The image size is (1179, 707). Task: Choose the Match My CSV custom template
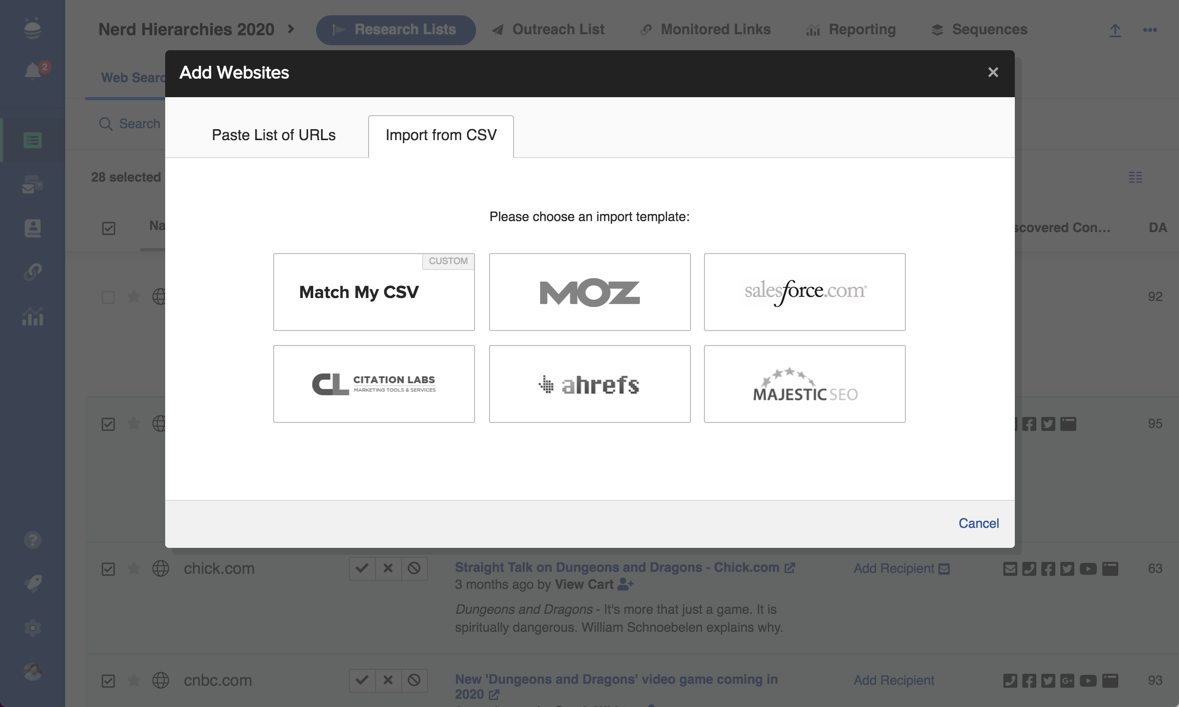[373, 292]
